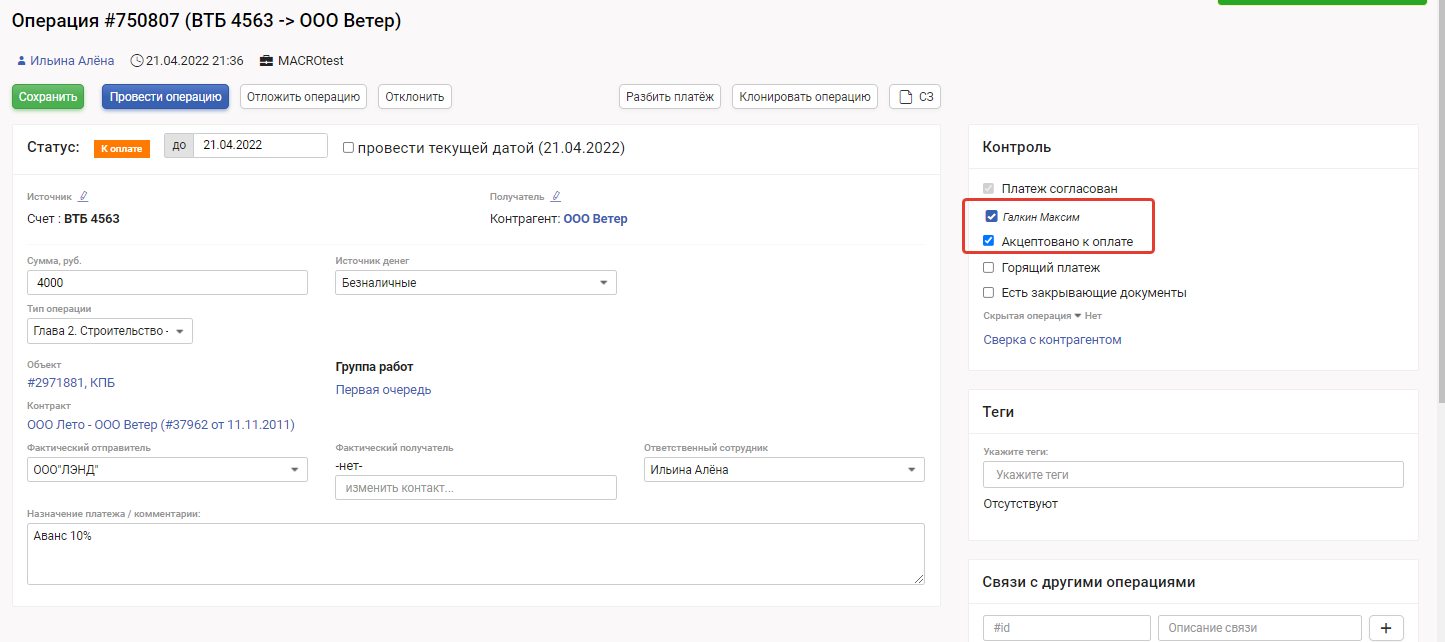Click the briefcase icon near MACROtest

pyautogui.click(x=266, y=61)
